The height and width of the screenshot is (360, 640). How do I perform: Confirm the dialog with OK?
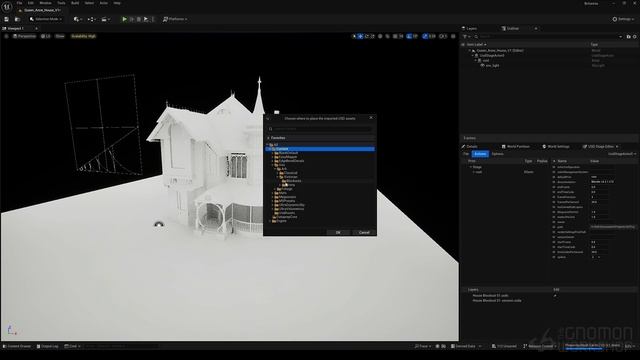(338, 232)
